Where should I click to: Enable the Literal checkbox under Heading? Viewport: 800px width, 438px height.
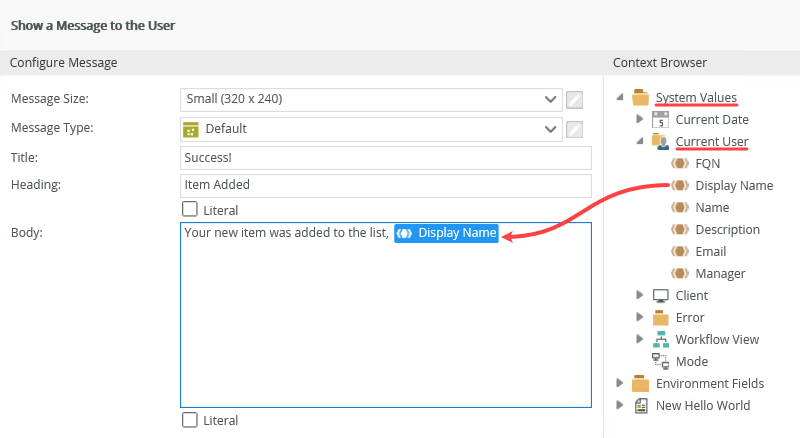pos(190,209)
